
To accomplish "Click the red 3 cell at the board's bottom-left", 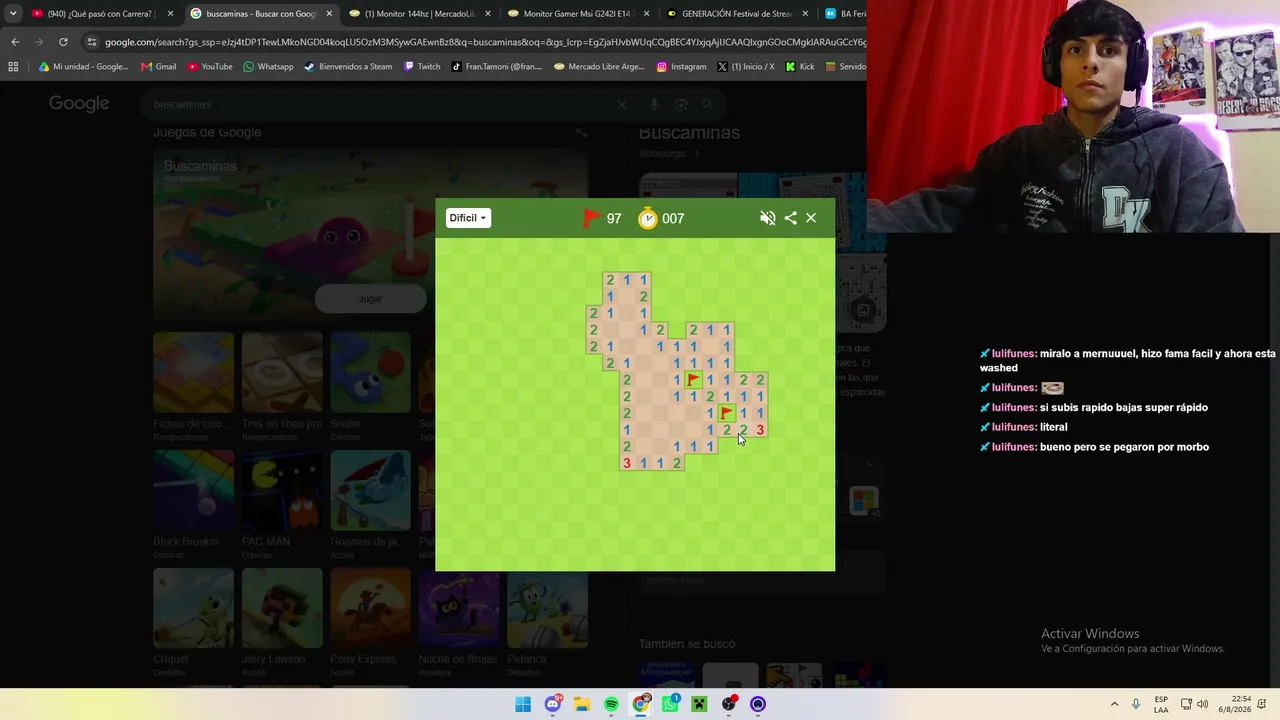I will click(627, 463).
